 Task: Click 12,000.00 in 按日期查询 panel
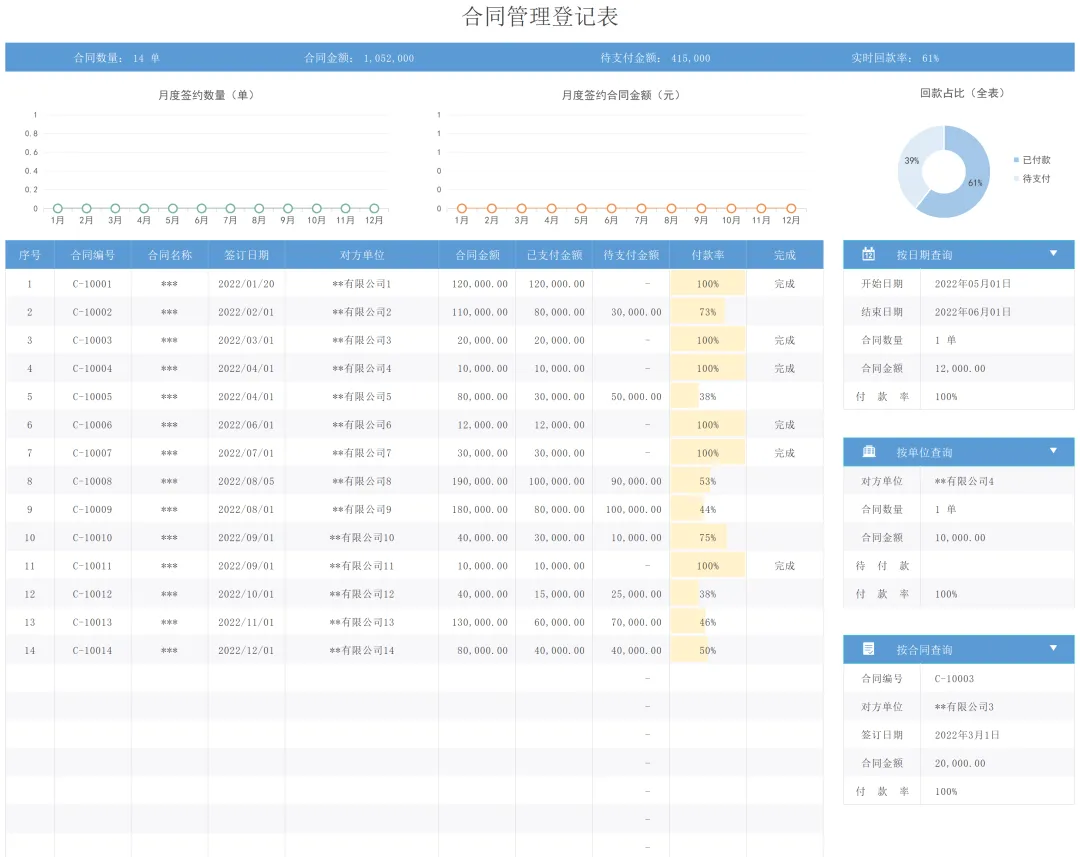coord(959,369)
